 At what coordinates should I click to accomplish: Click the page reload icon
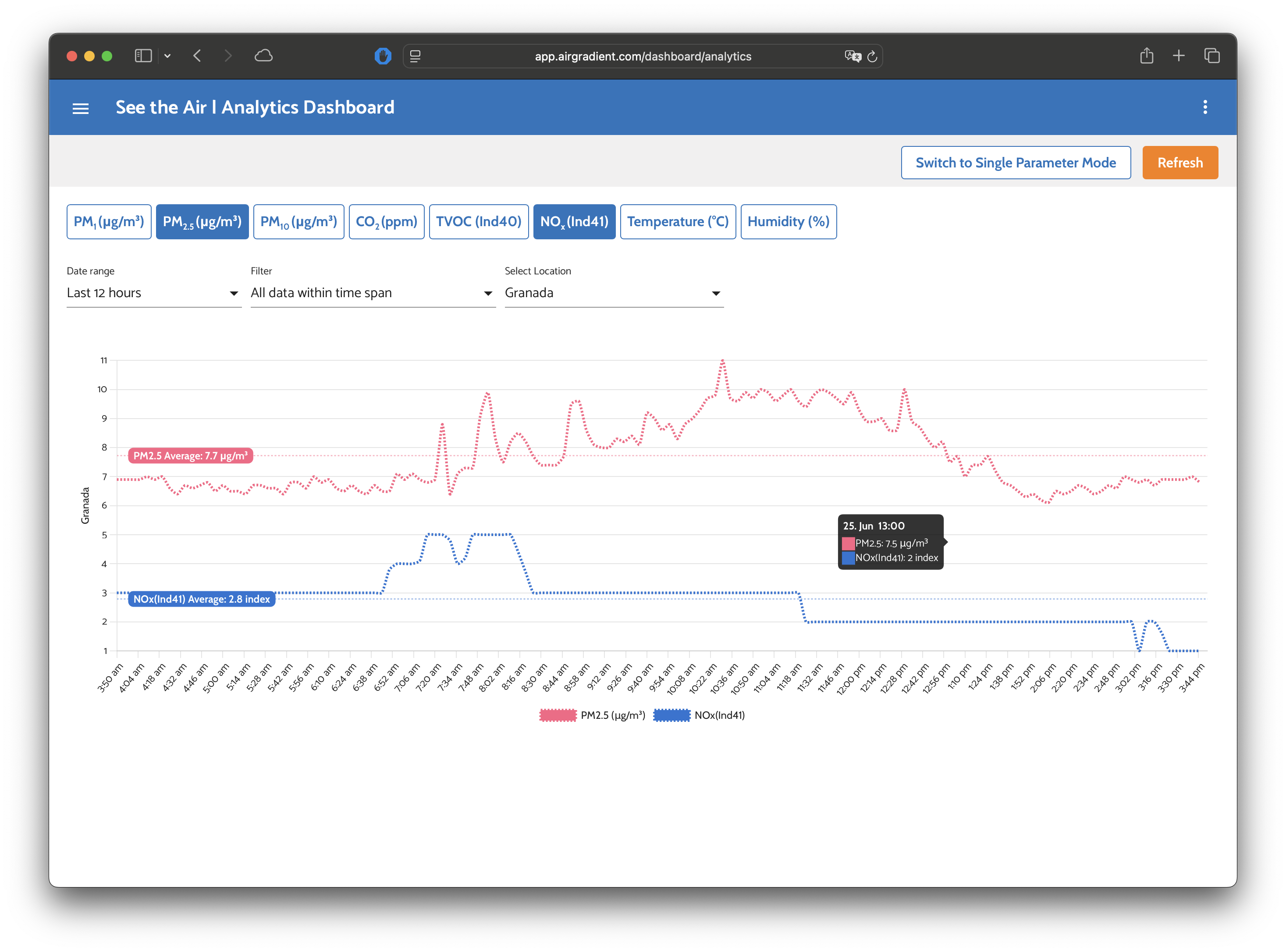tap(872, 57)
